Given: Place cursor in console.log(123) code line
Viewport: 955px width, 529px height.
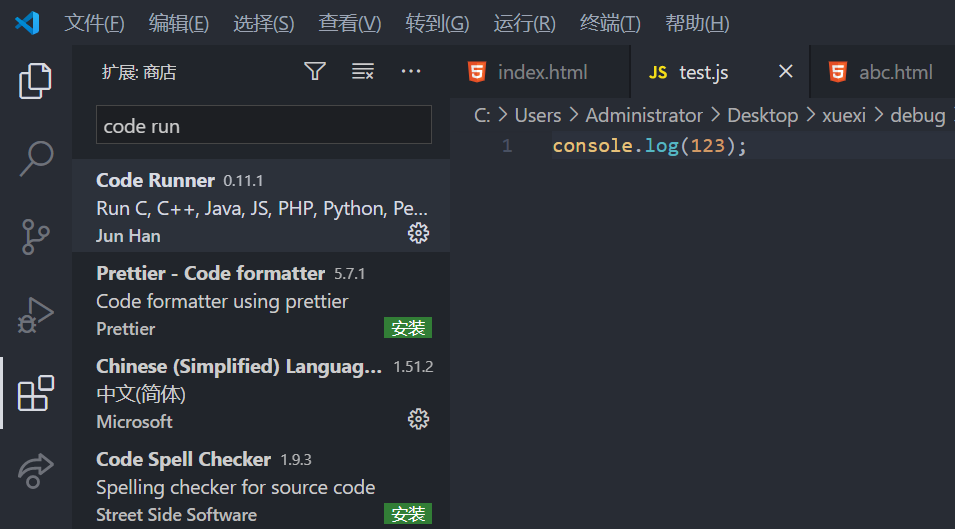Looking at the screenshot, I should click(x=649, y=145).
